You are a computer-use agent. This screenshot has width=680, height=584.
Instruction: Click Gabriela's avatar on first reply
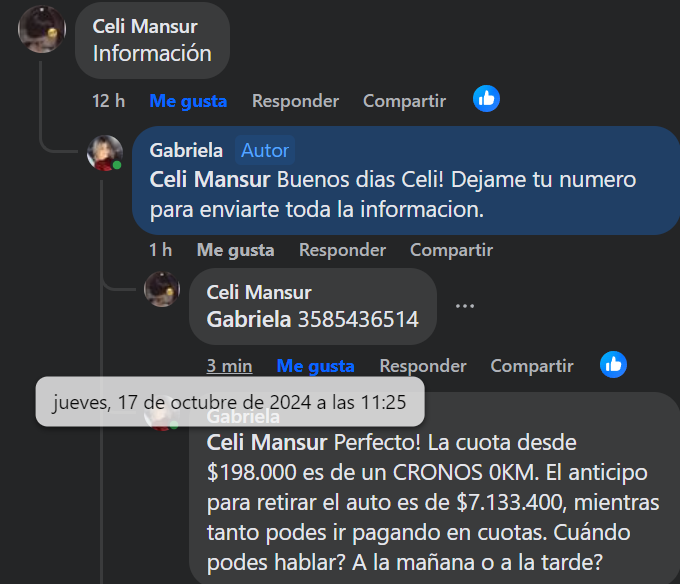pyautogui.click(x=105, y=153)
